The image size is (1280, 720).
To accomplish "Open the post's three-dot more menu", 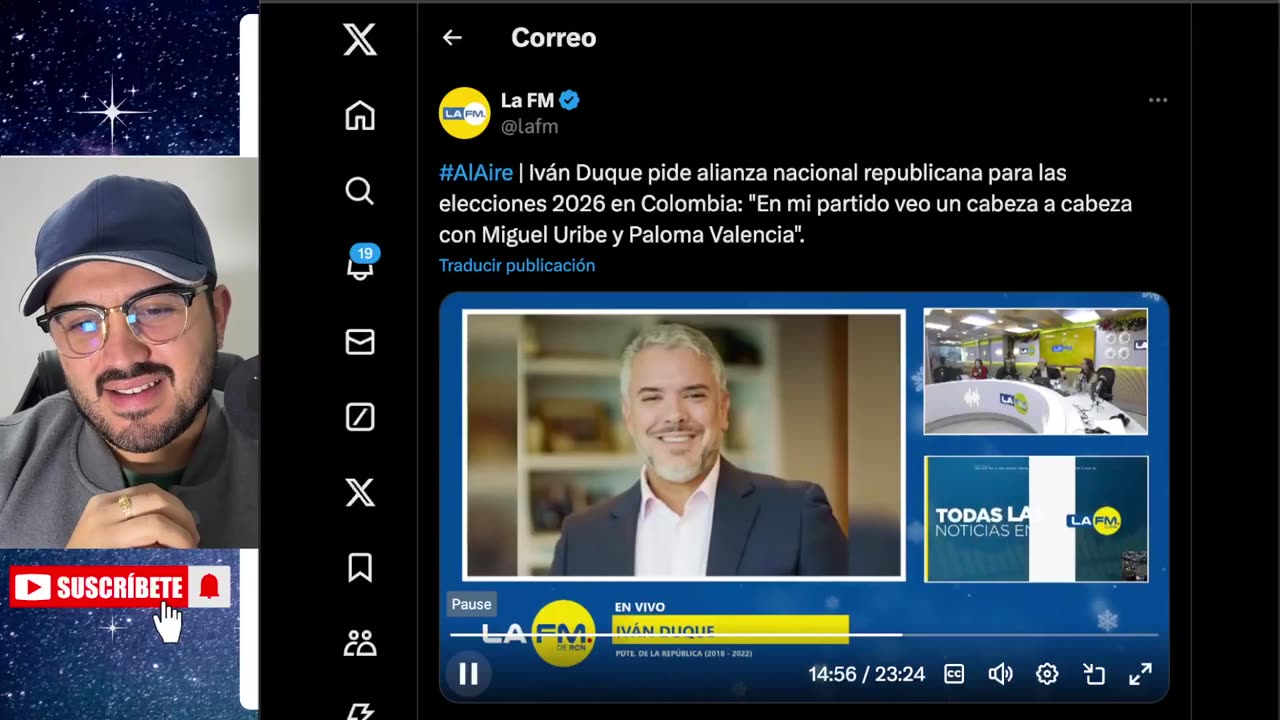I will click(x=1158, y=100).
